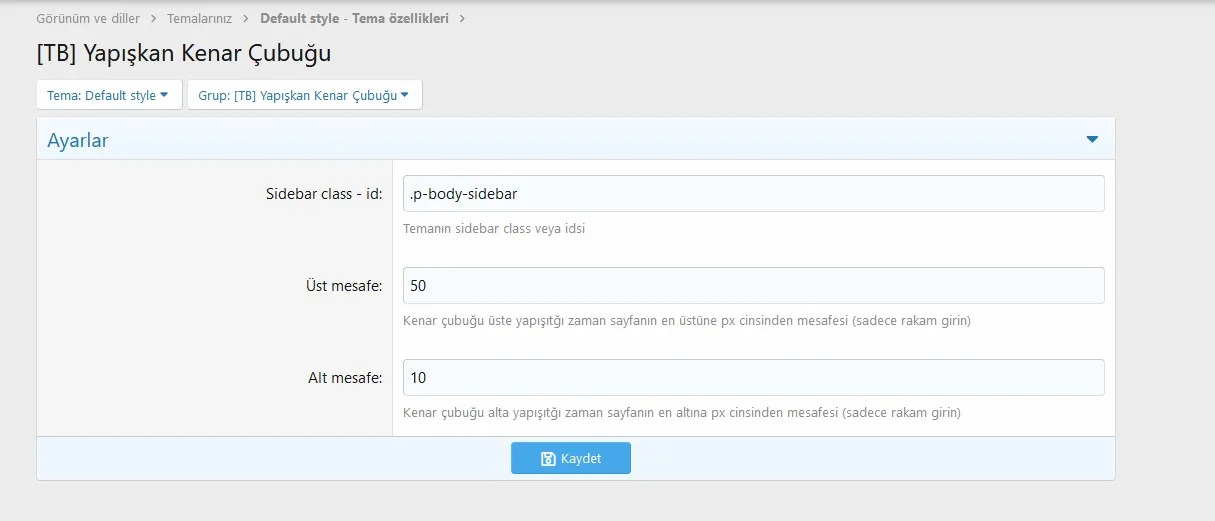This screenshot has height=521, width=1215.
Task: Click the "Sidebar class - id:" label
Action: tap(317, 194)
